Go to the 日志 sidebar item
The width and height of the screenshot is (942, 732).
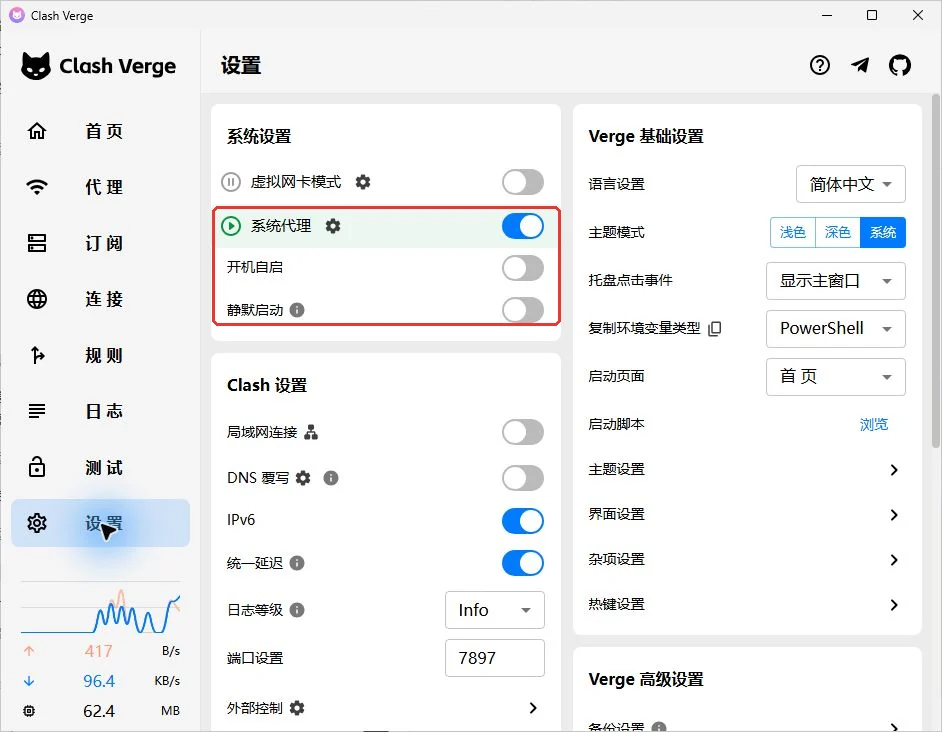100,411
